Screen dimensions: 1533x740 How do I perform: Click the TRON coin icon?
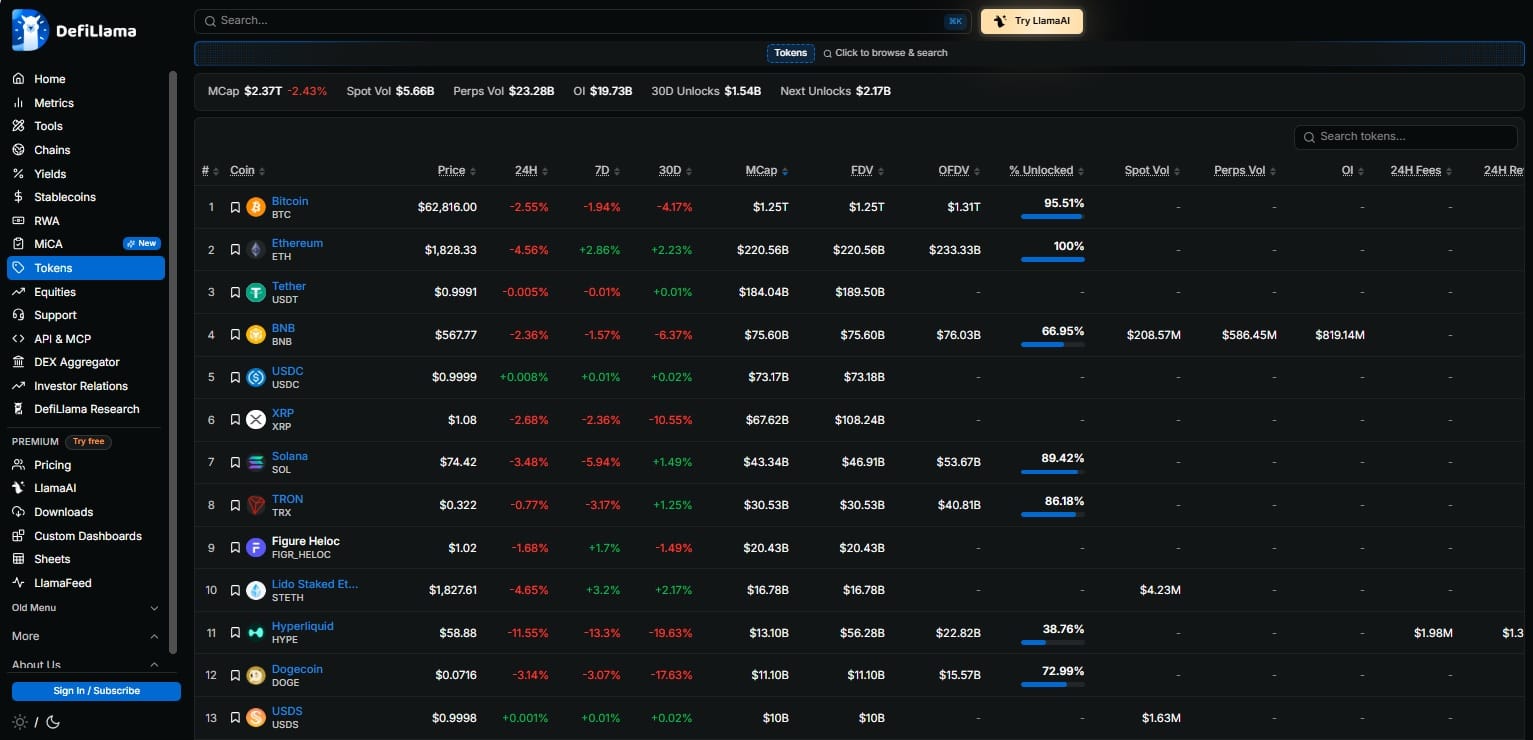[x=256, y=505]
